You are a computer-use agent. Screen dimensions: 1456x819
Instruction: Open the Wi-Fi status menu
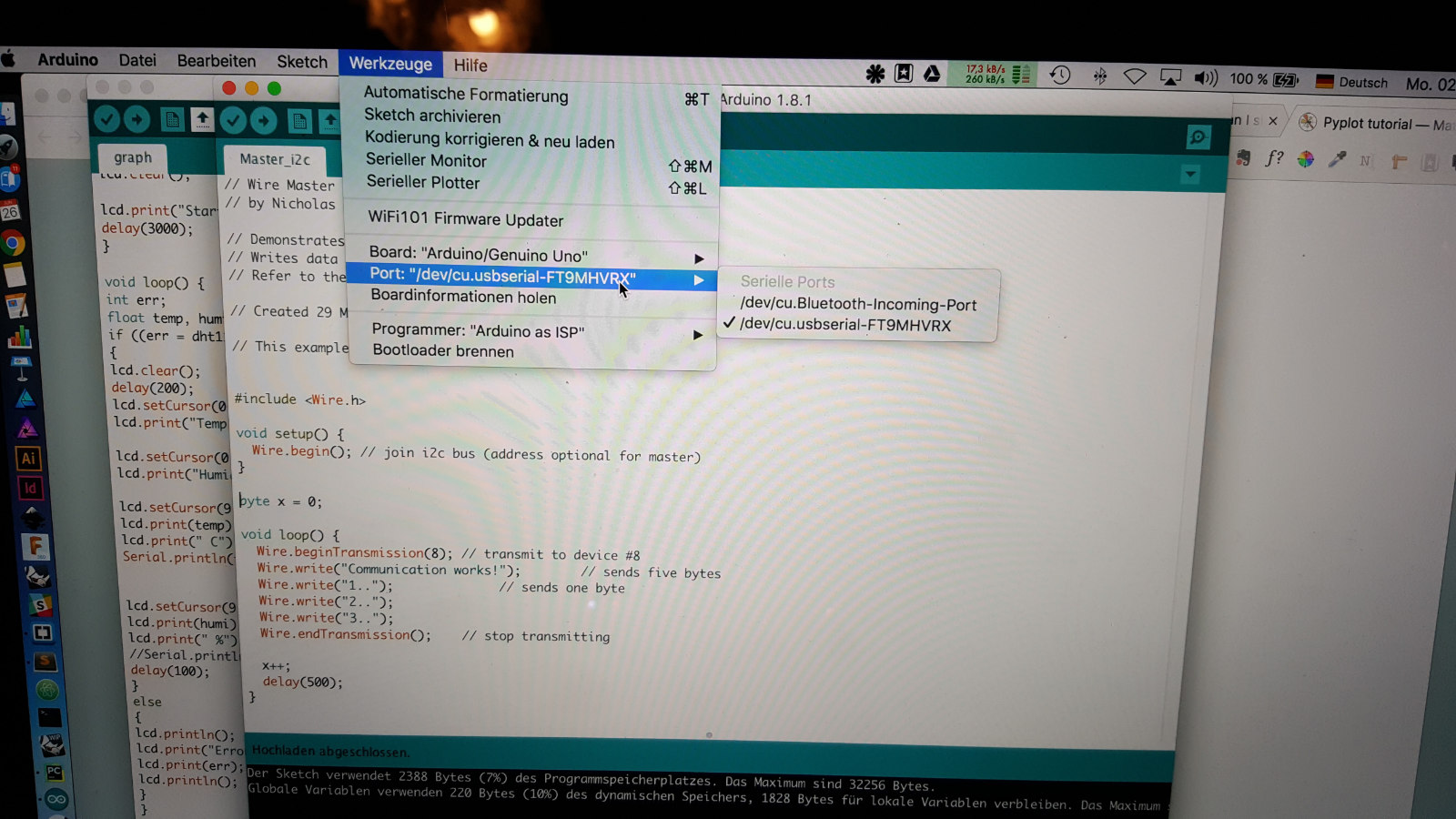pos(1135,77)
